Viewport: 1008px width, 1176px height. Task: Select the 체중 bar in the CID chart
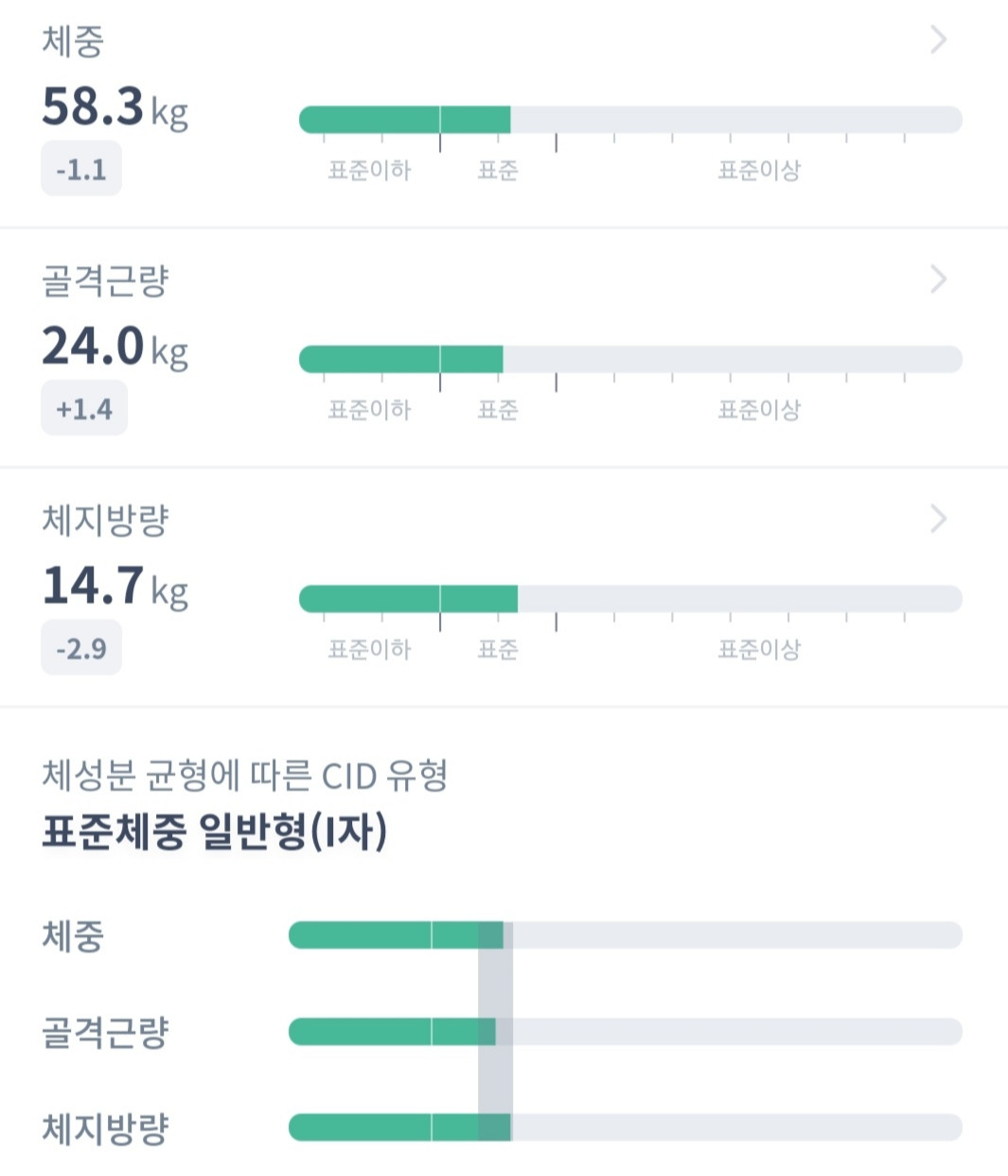coord(396,935)
